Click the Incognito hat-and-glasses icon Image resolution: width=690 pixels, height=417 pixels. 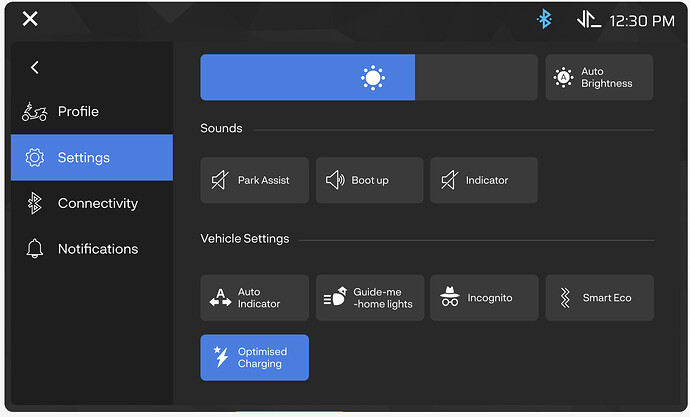point(450,298)
